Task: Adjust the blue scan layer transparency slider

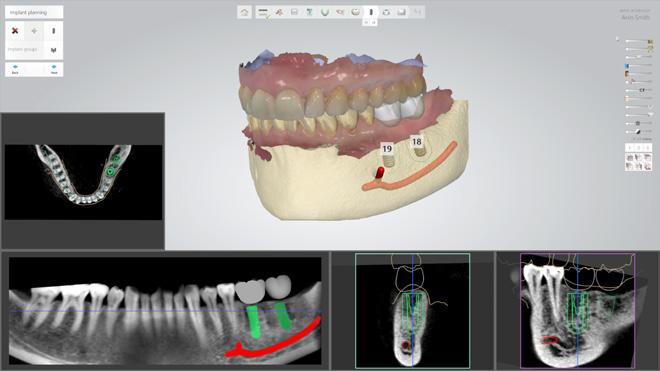Action: point(639,66)
